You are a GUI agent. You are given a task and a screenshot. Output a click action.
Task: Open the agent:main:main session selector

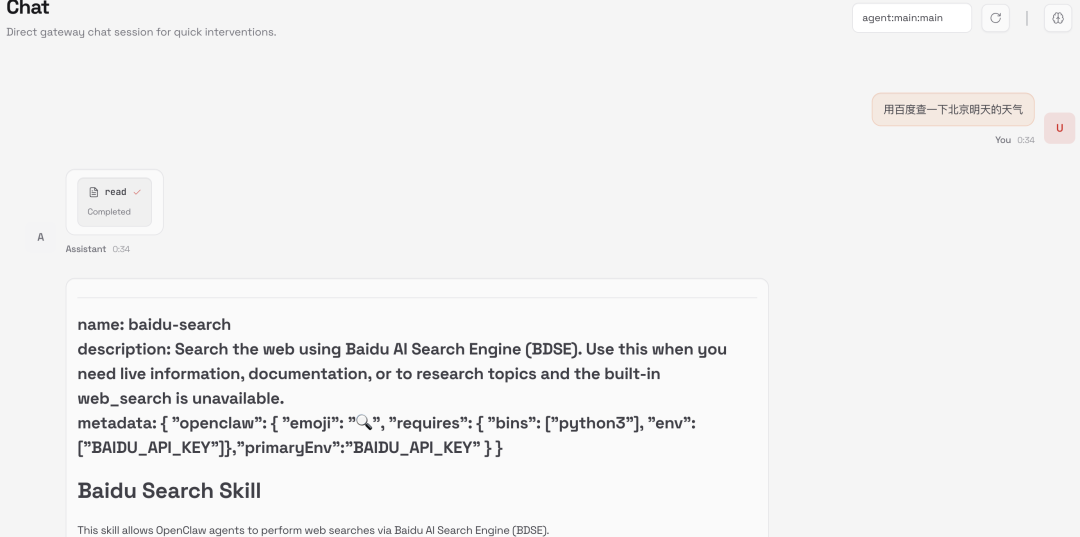click(911, 18)
